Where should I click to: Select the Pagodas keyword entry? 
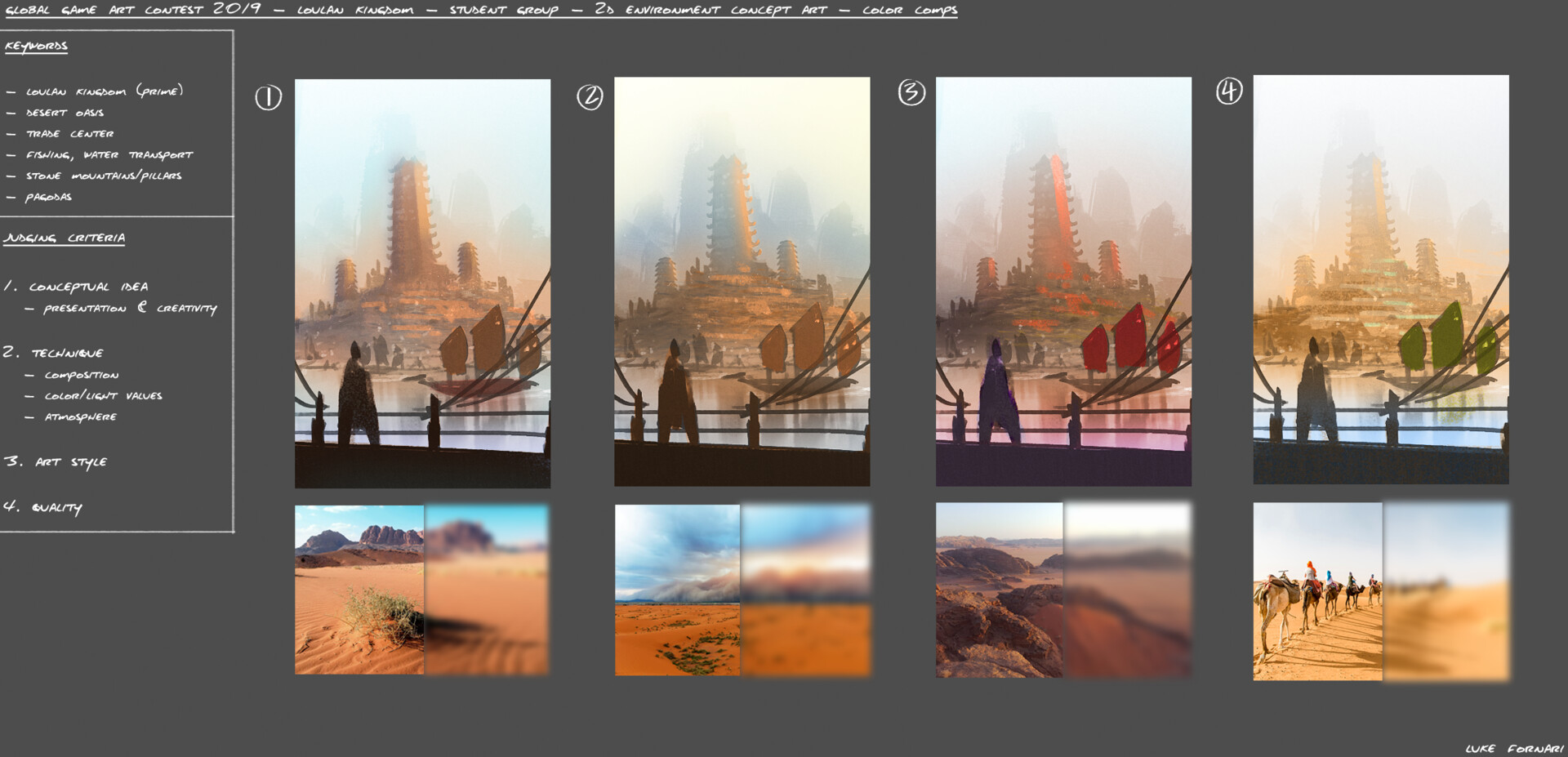(x=49, y=197)
